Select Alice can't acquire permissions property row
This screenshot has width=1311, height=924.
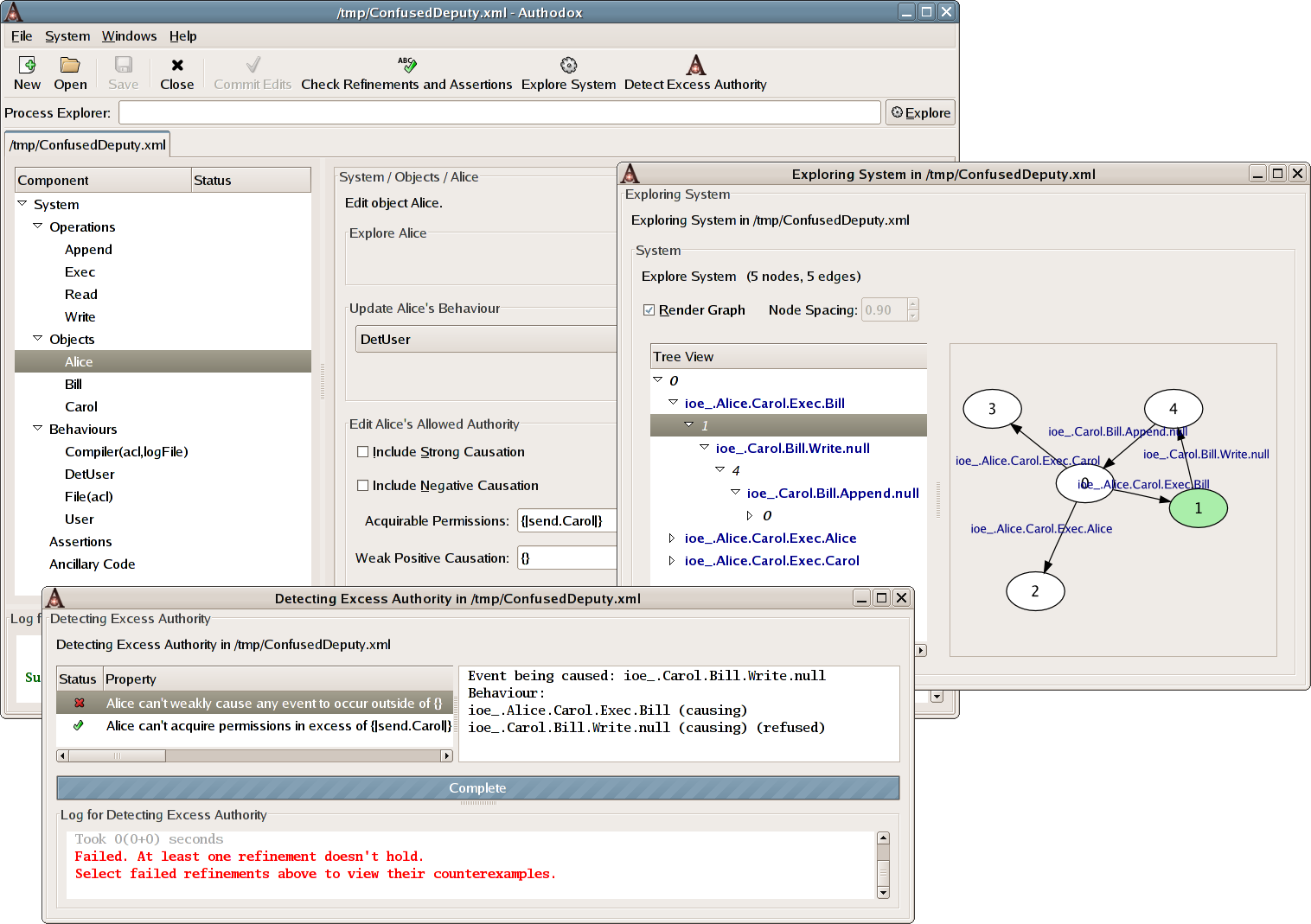coord(255,725)
